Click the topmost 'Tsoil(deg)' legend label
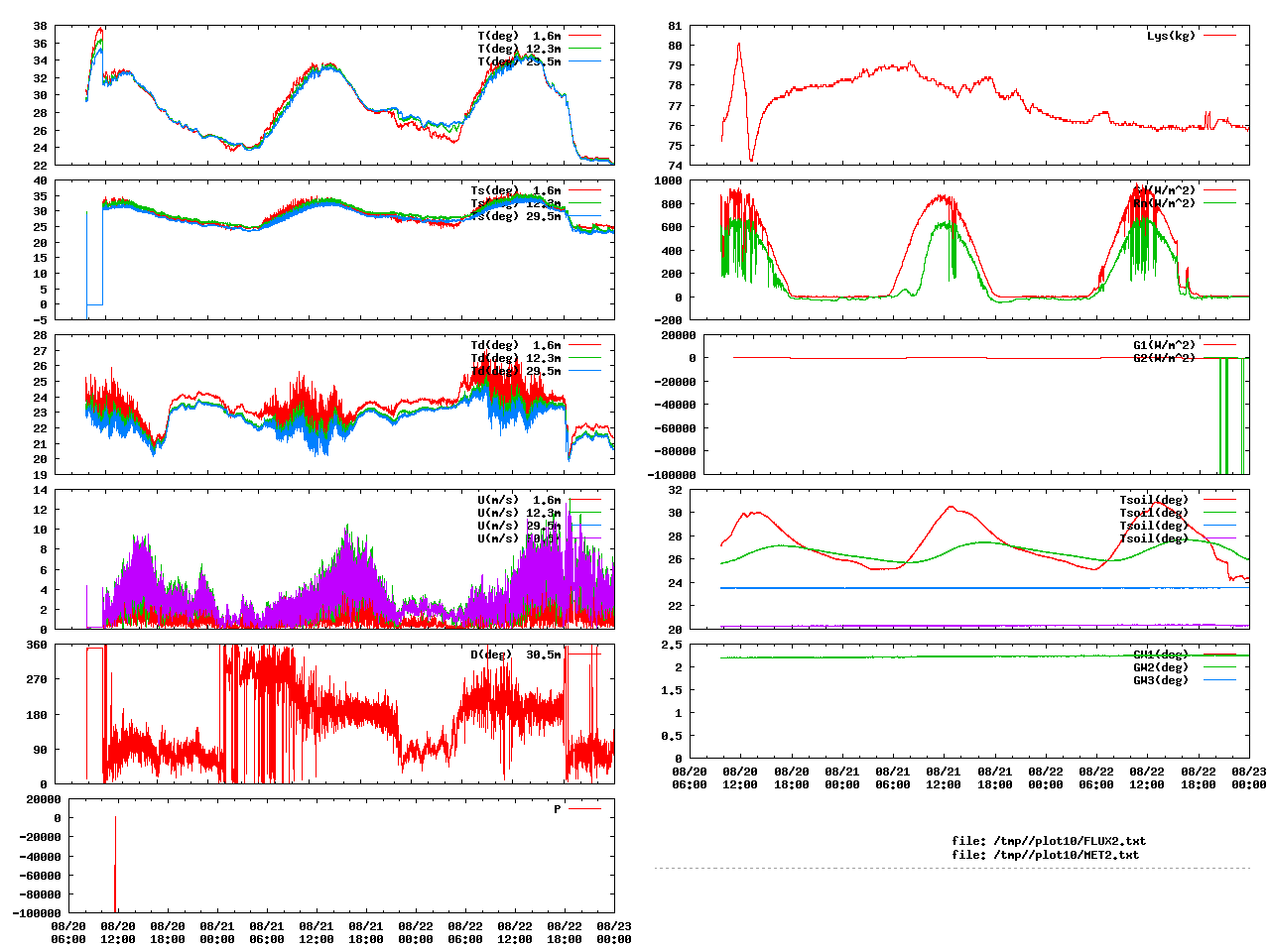Viewport: 1270px width, 952px height. tap(1154, 500)
